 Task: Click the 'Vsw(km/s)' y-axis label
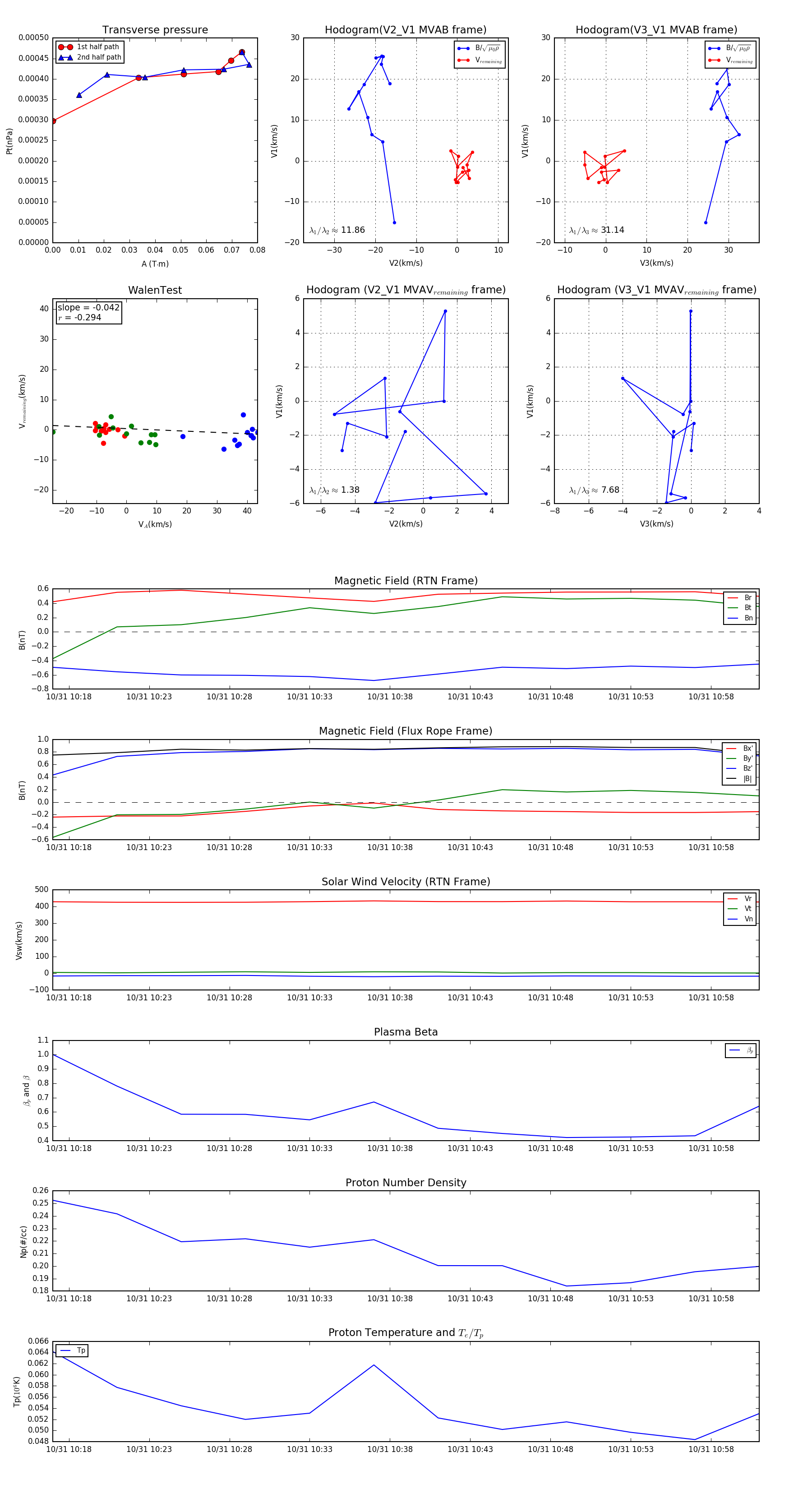(x=19, y=941)
